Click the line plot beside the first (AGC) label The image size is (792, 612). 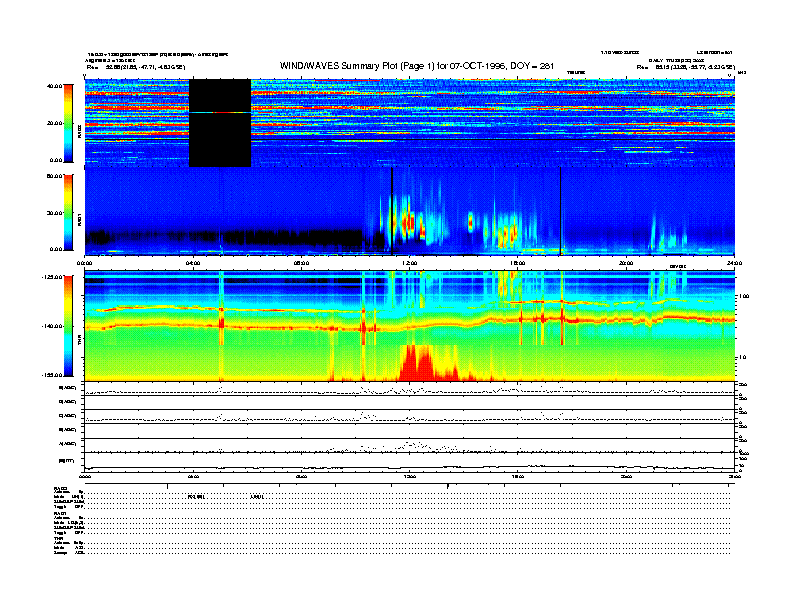(409, 389)
